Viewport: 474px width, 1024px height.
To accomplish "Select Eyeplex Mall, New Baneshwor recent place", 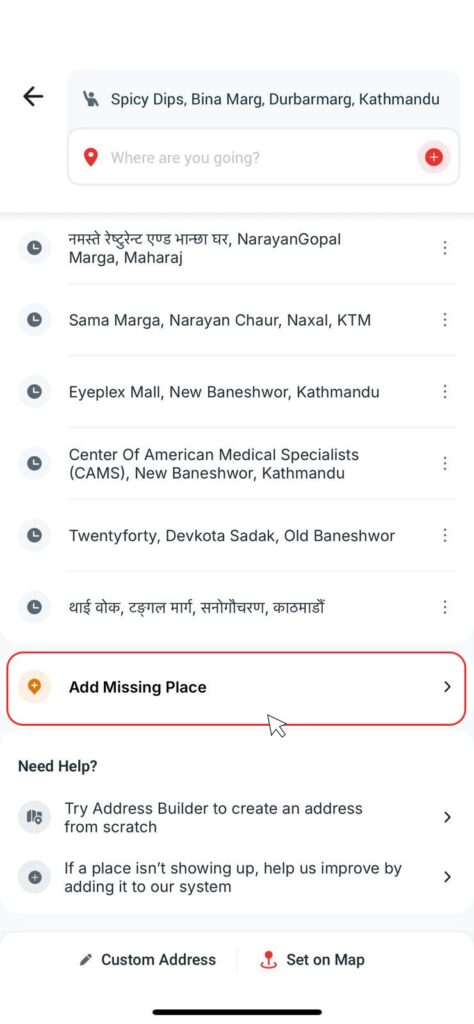I will [237, 392].
